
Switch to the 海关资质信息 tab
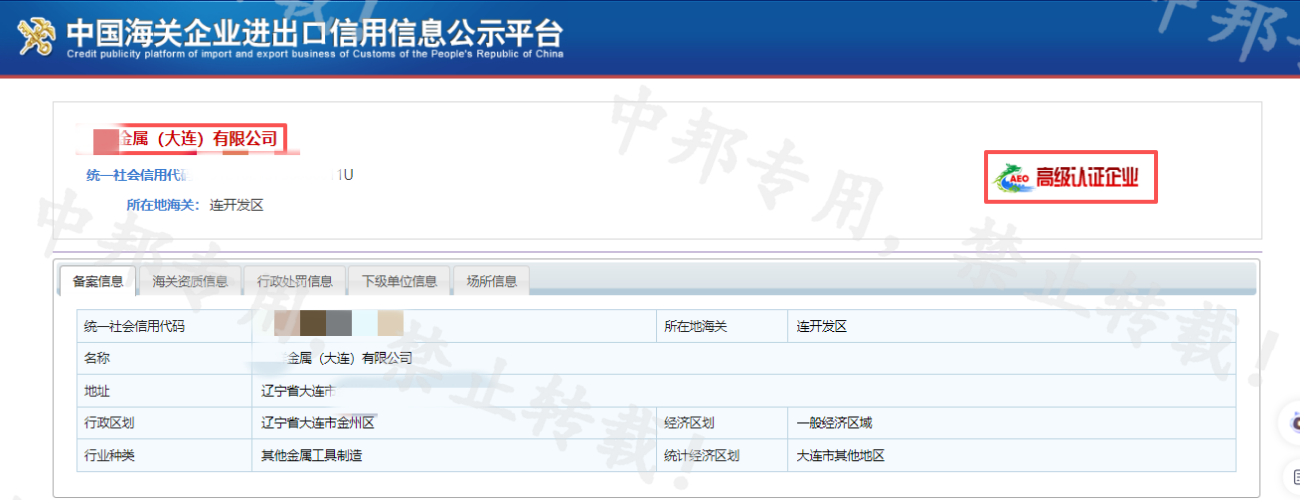click(190, 281)
